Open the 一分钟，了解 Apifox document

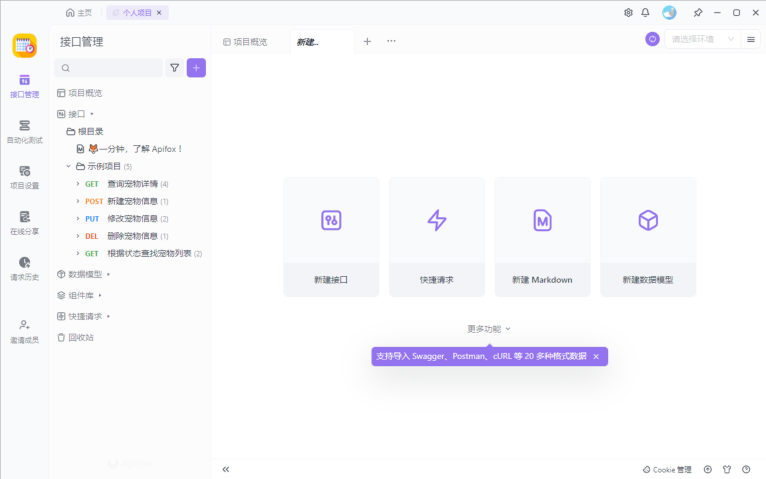129,149
